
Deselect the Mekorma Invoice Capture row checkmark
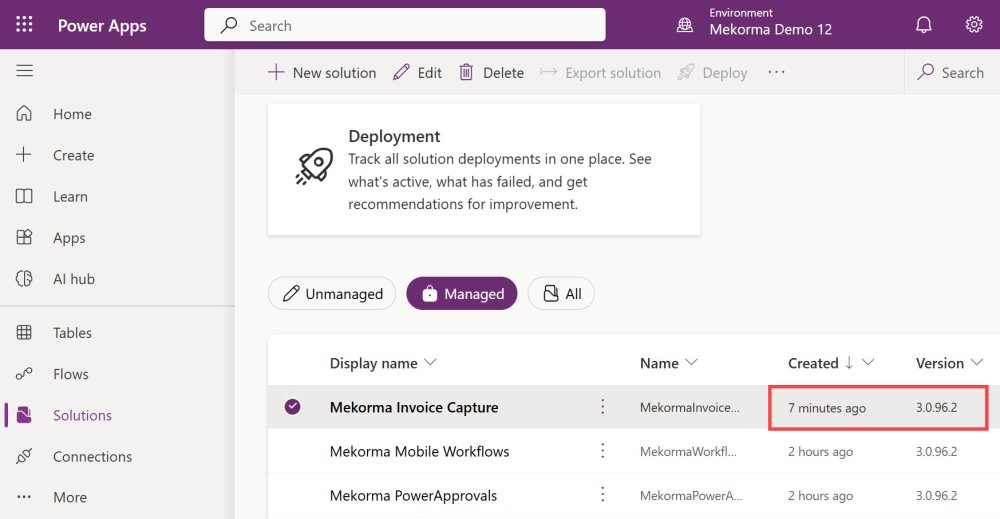point(292,407)
